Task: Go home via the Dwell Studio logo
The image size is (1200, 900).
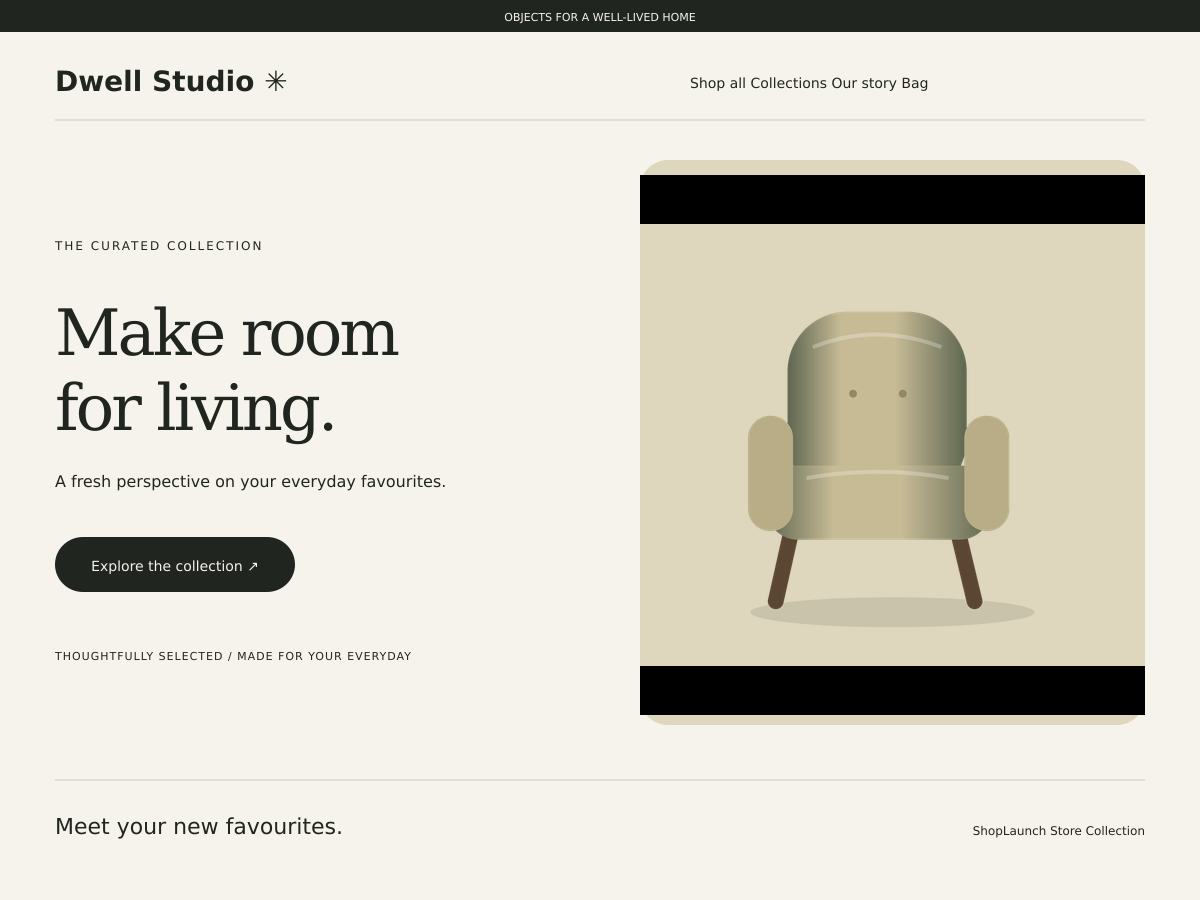Action: [x=155, y=81]
